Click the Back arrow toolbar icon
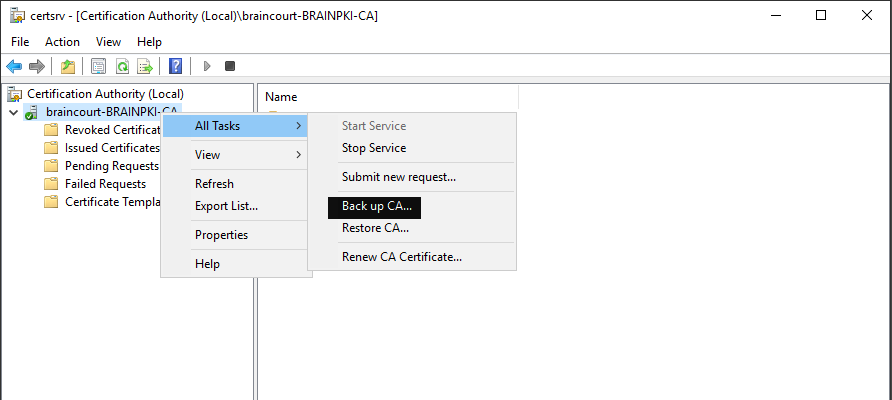The width and height of the screenshot is (892, 400). (14, 67)
